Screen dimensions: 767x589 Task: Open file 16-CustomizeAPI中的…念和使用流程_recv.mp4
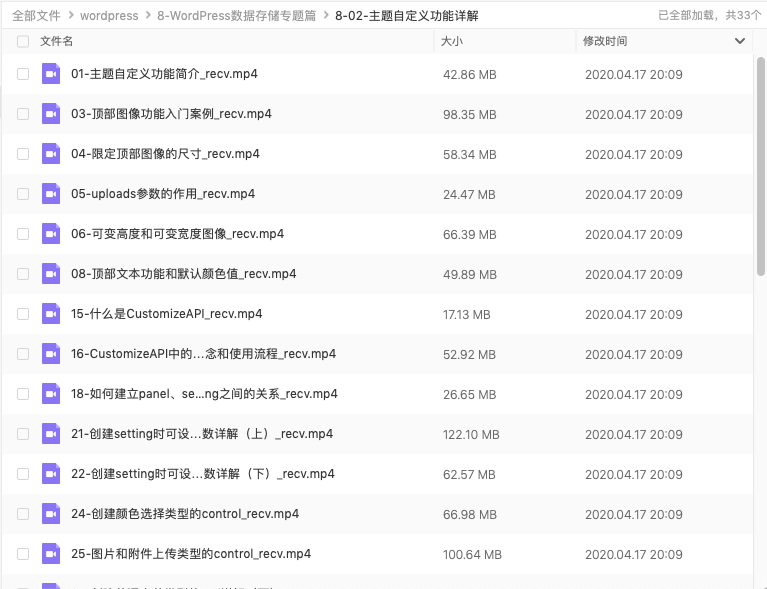(203, 354)
